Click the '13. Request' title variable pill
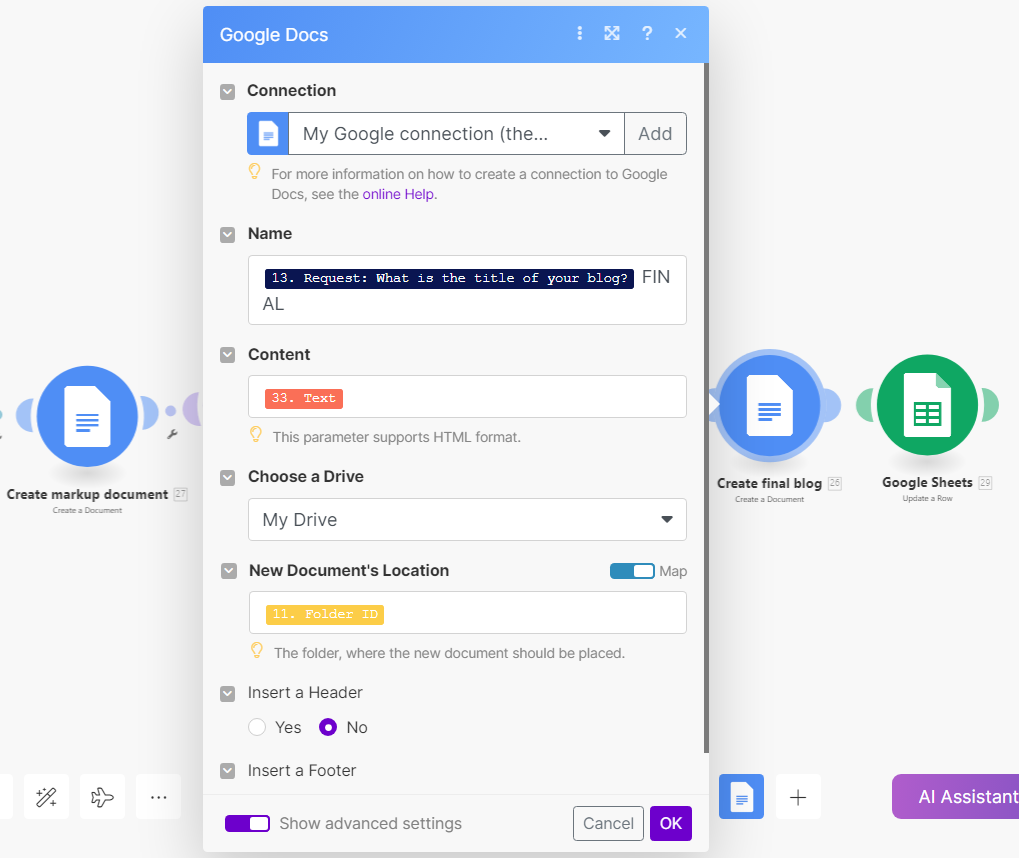Screen dimensions: 1019x858 click(449, 278)
